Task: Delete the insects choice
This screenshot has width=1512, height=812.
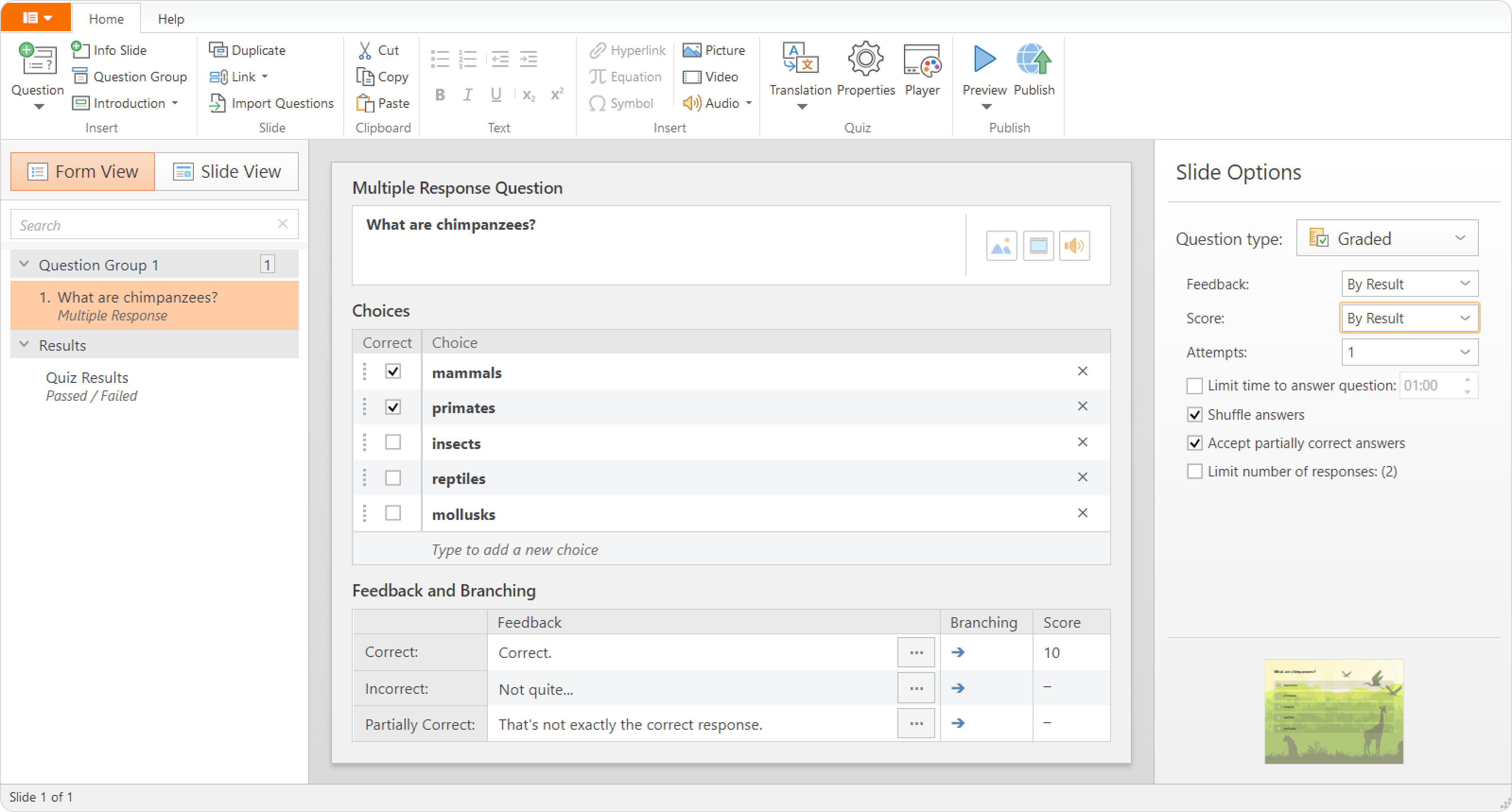Action: (x=1082, y=442)
